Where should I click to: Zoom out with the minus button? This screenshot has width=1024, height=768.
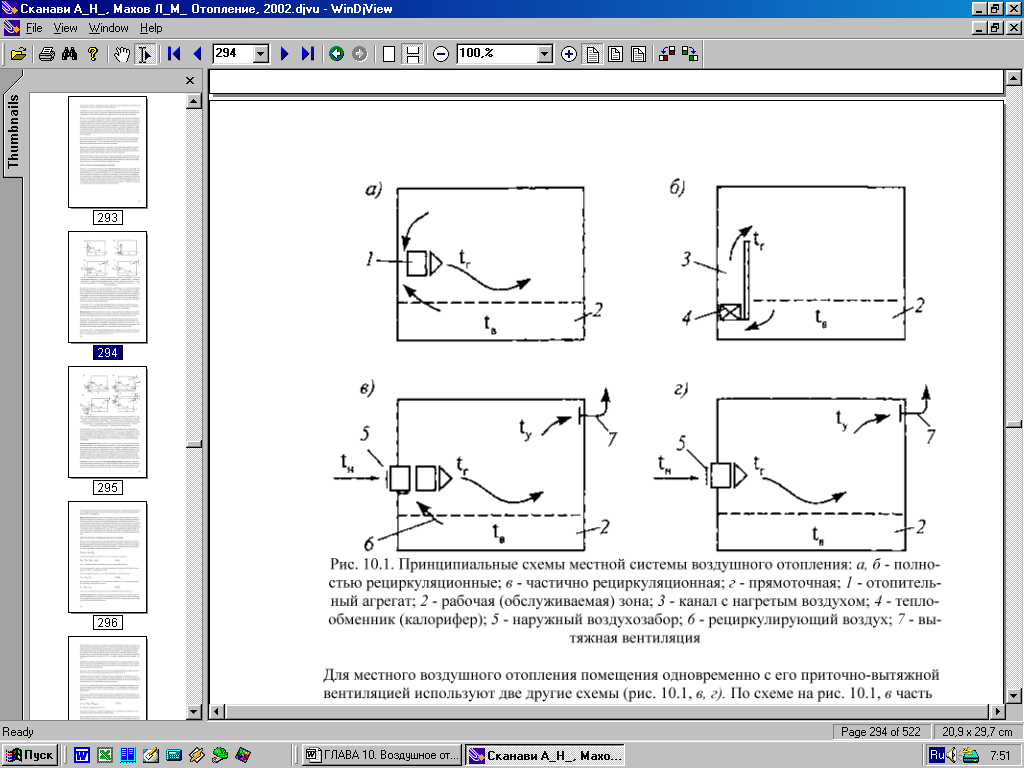tap(441, 54)
